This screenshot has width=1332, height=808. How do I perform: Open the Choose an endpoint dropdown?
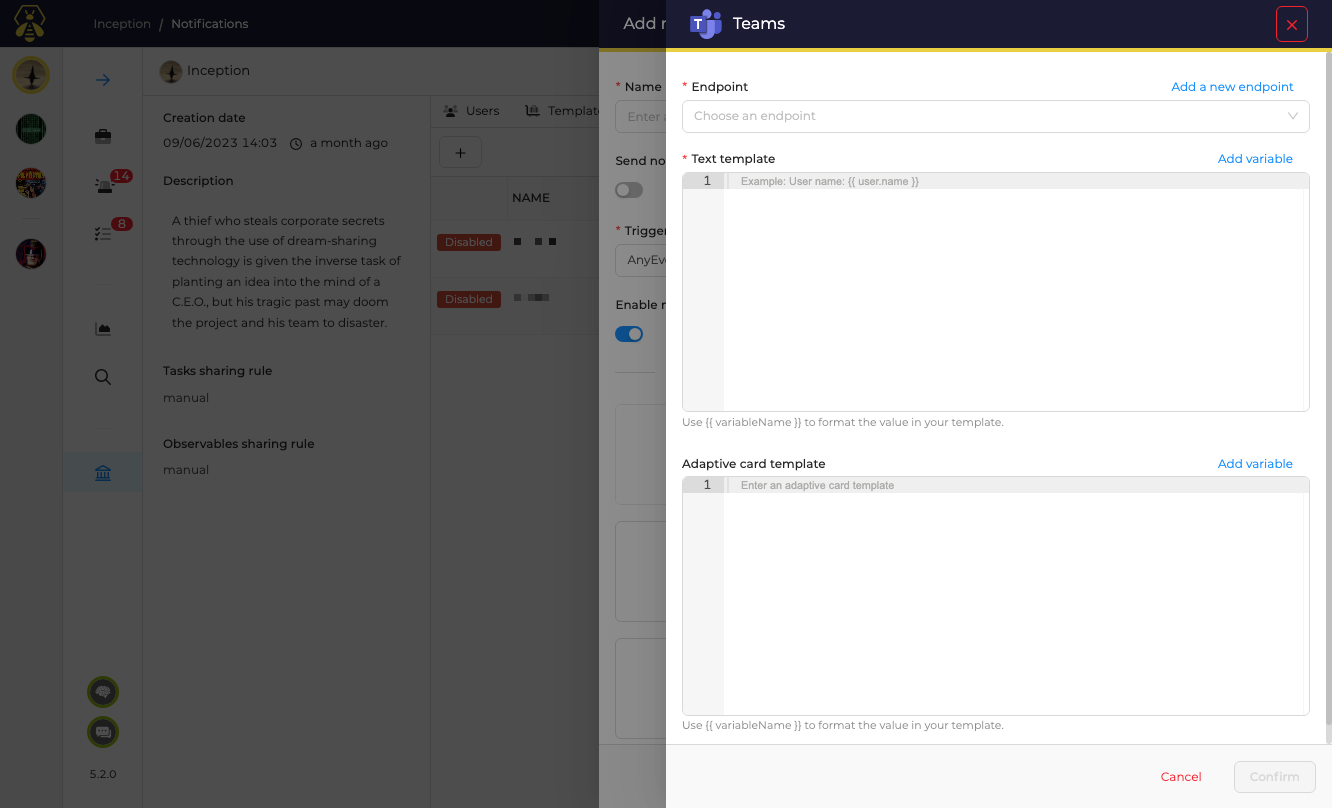[995, 116]
